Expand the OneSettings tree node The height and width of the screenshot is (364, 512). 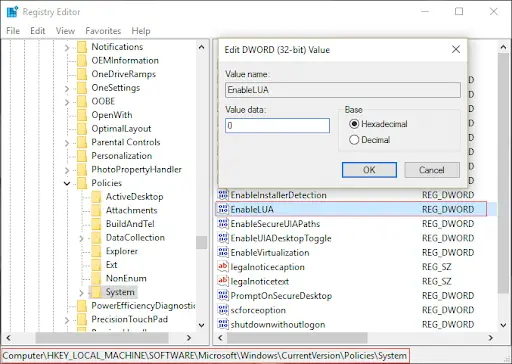click(67, 89)
